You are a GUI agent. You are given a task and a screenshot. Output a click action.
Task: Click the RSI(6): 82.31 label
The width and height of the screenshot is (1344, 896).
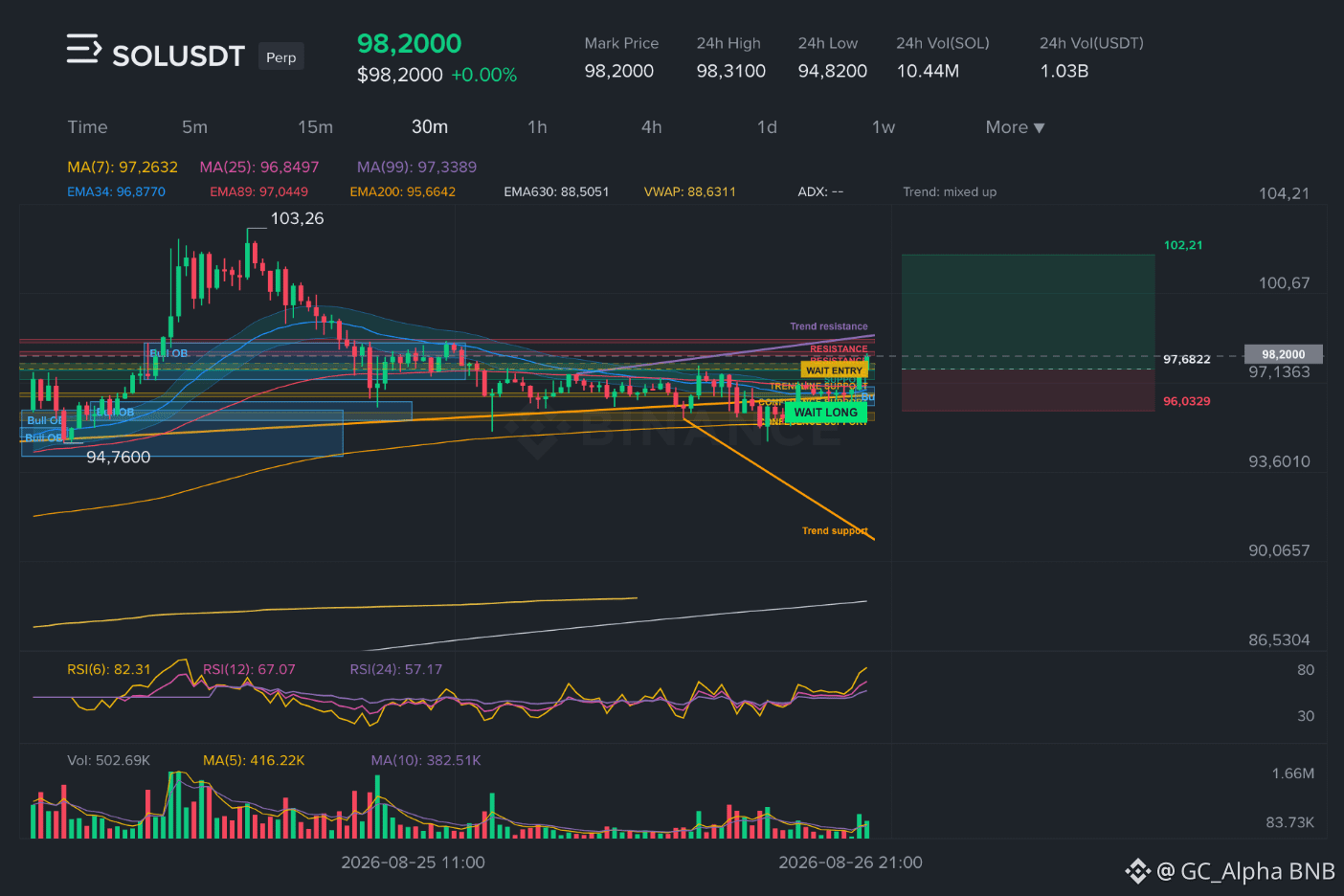pyautogui.click(x=109, y=669)
